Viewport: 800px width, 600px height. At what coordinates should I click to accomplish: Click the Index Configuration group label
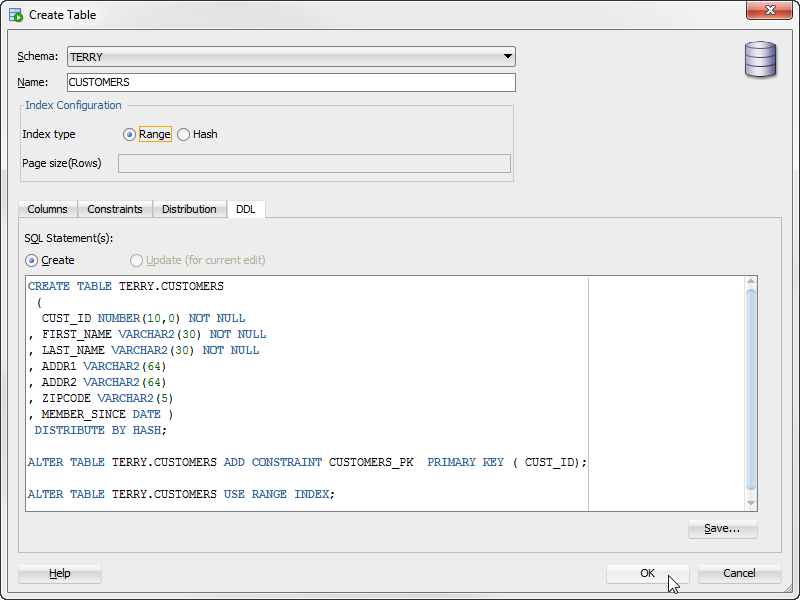point(73,105)
